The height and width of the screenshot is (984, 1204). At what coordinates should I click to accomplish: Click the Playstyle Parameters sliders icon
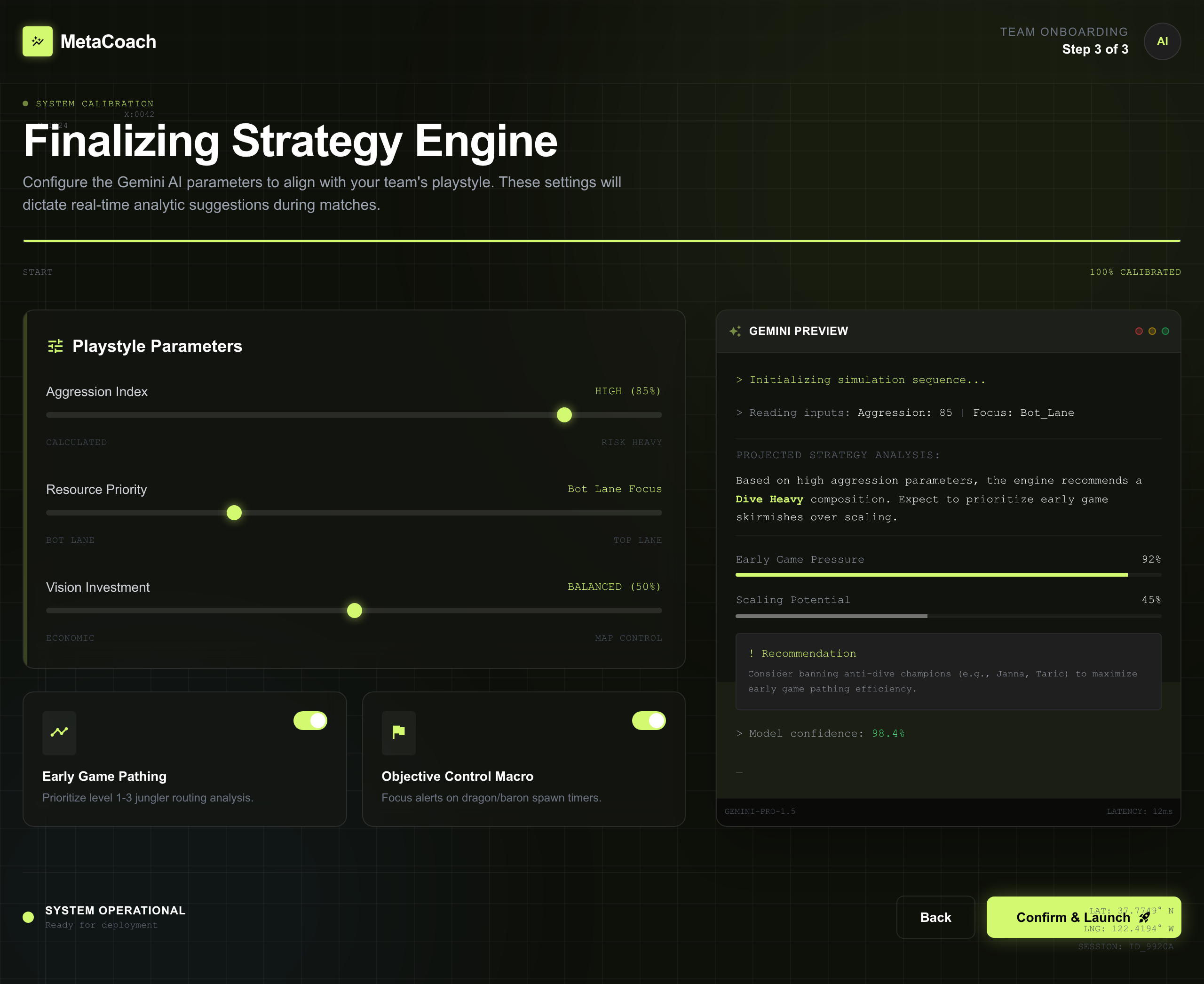tap(55, 346)
